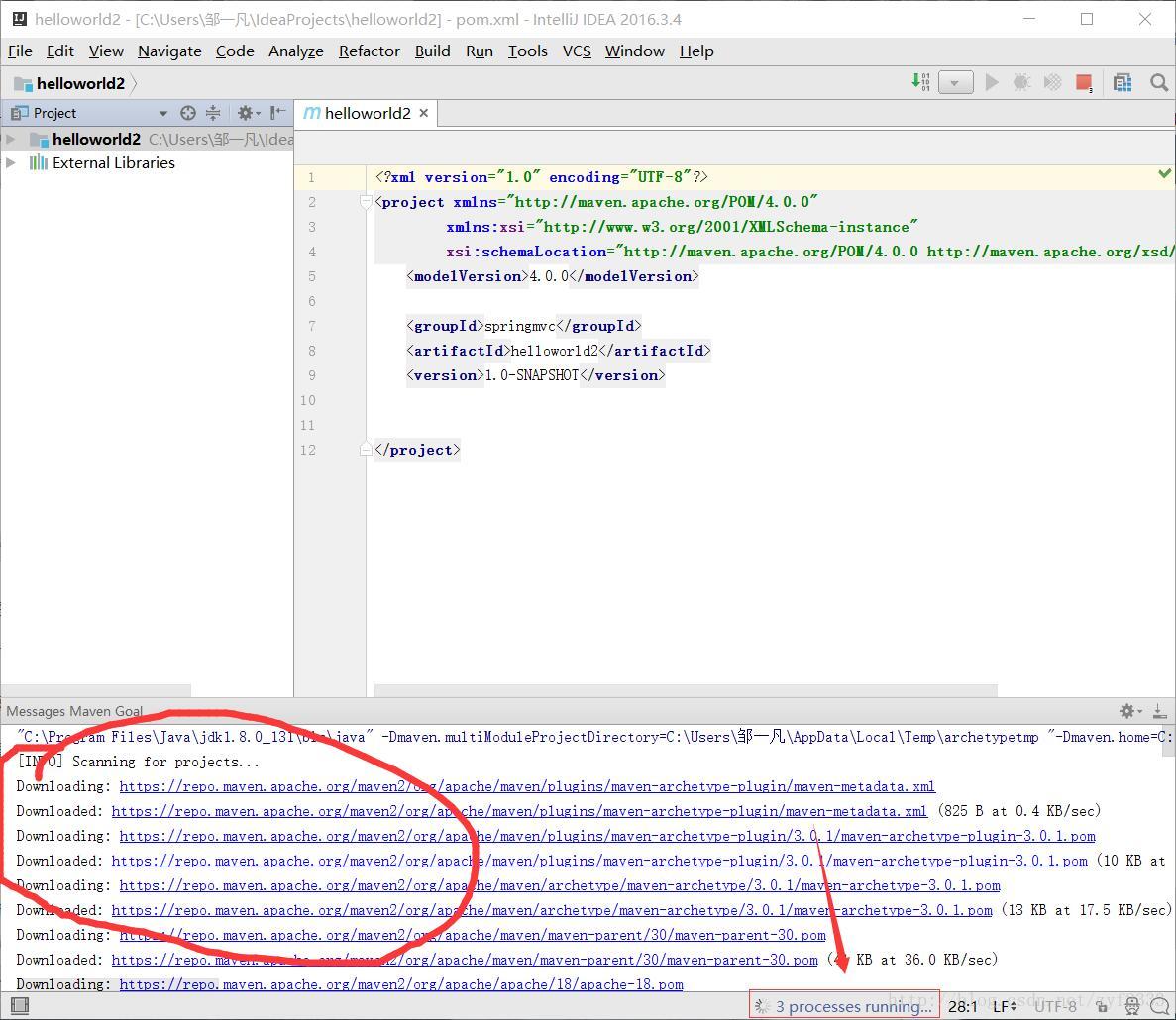The image size is (1176, 1020).
Task: Expand the External Libraries node
Action: 11,162
